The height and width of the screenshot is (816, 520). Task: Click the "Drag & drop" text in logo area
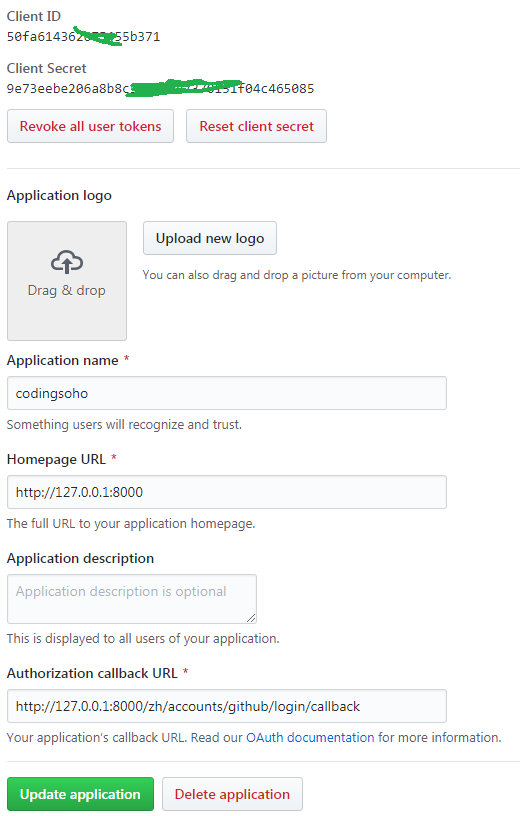click(67, 290)
